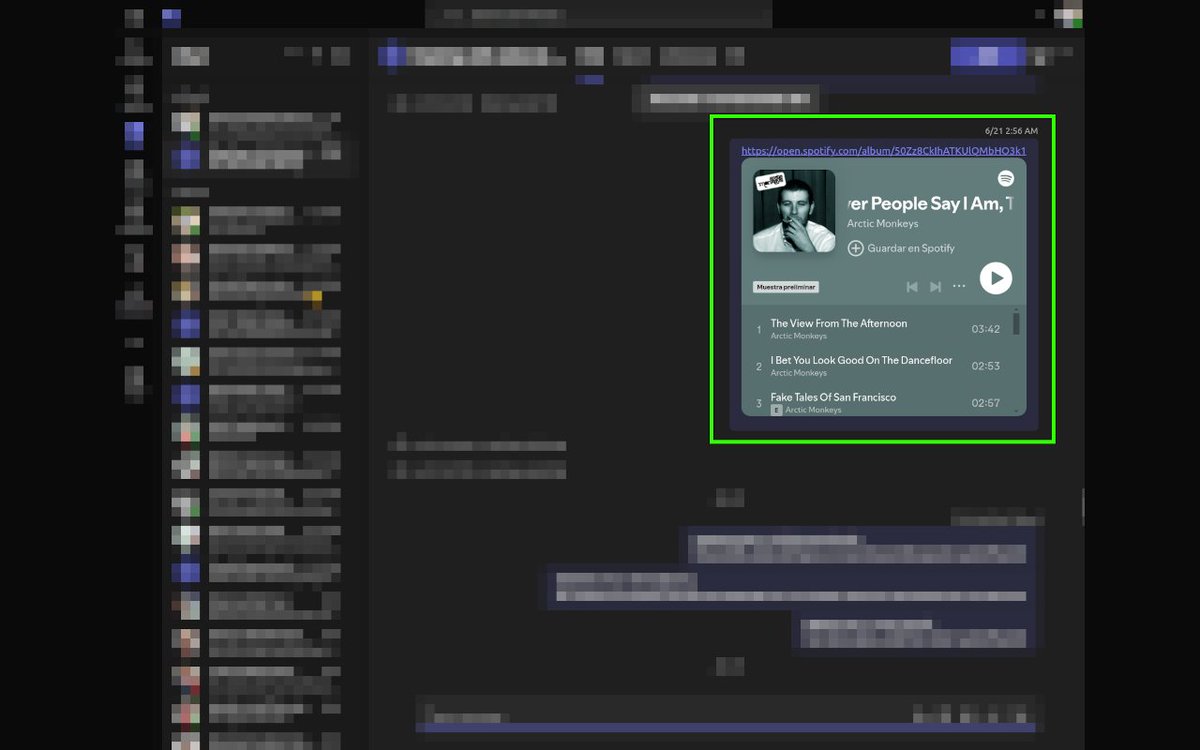Screen dimensions: 1200x750
Task: Click track number 1 in the track list
Action: coord(759,329)
